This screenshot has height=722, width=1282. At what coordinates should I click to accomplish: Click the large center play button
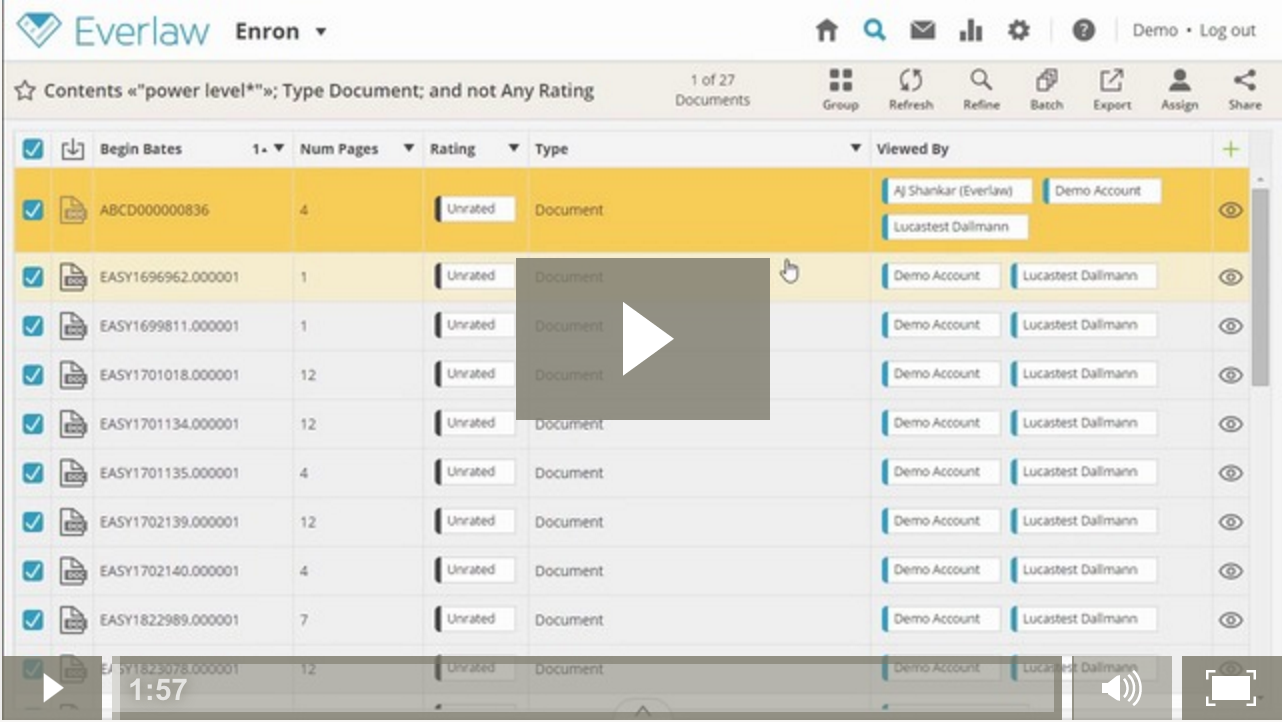[643, 339]
